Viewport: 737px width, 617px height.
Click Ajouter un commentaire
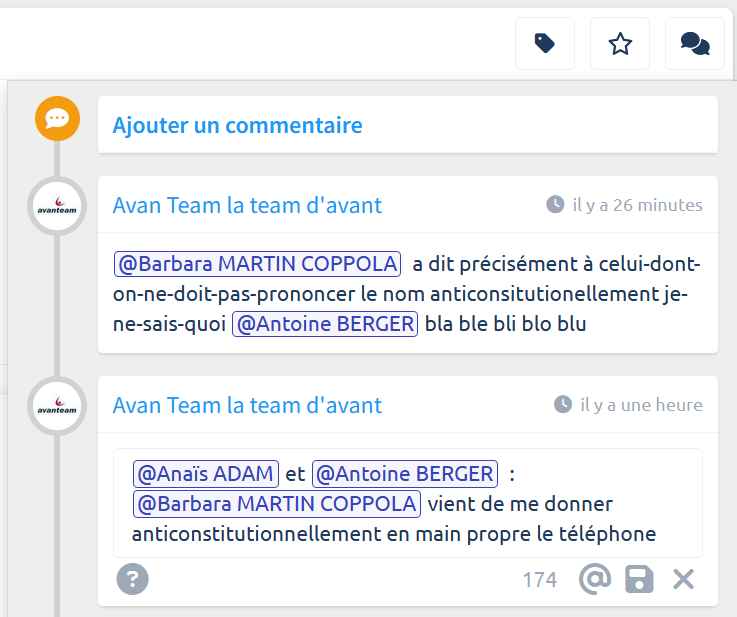tap(237, 125)
